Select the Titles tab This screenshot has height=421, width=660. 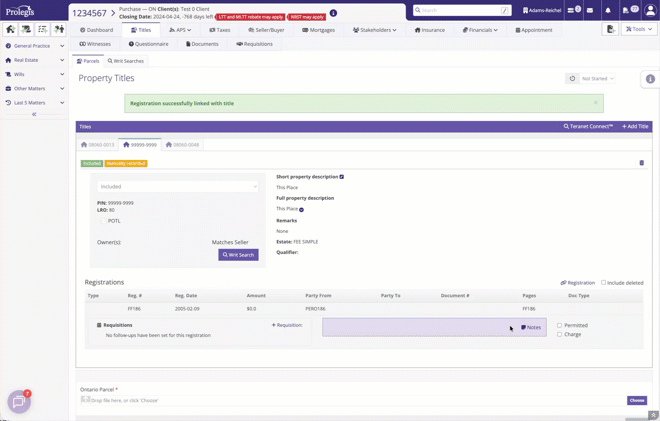pyautogui.click(x=141, y=30)
